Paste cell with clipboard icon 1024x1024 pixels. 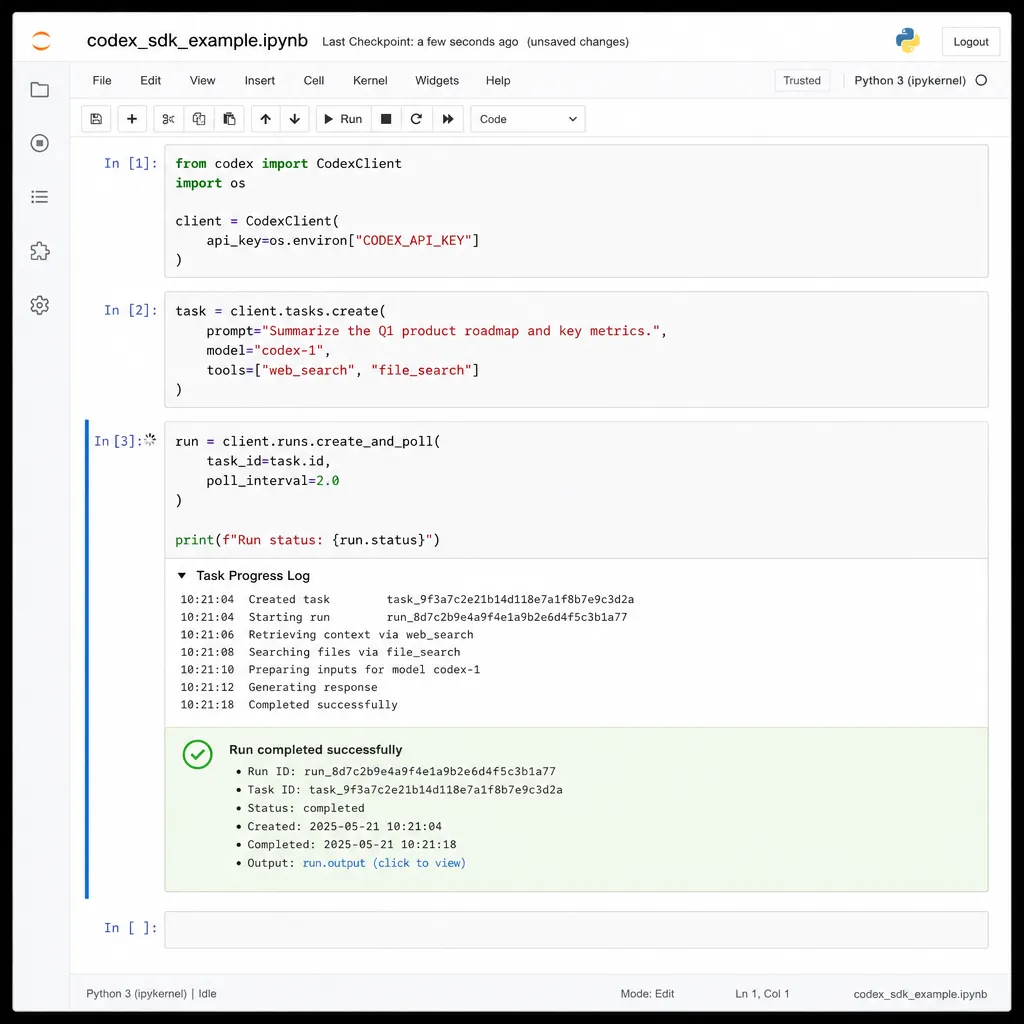coord(229,119)
